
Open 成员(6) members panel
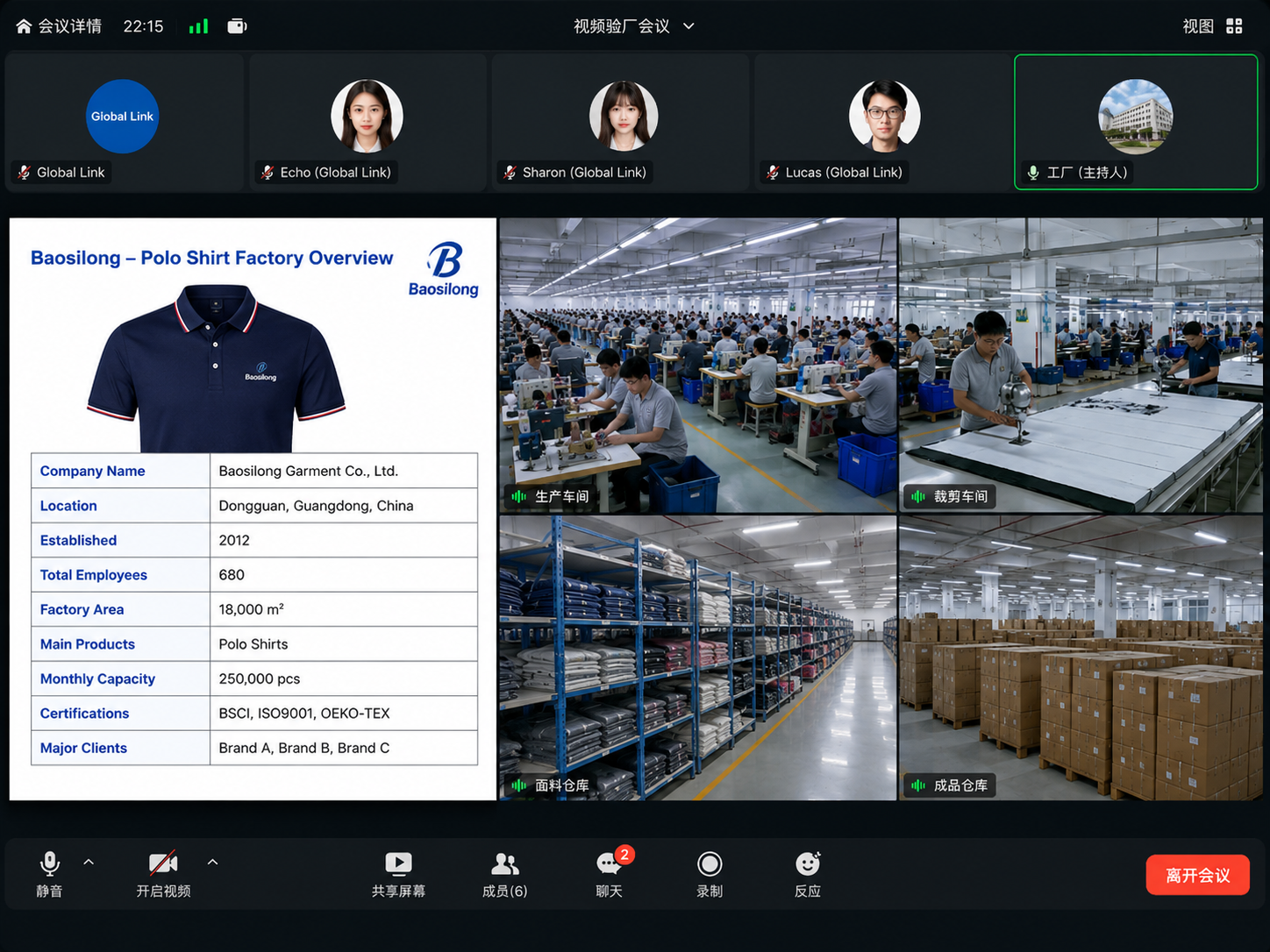click(505, 874)
